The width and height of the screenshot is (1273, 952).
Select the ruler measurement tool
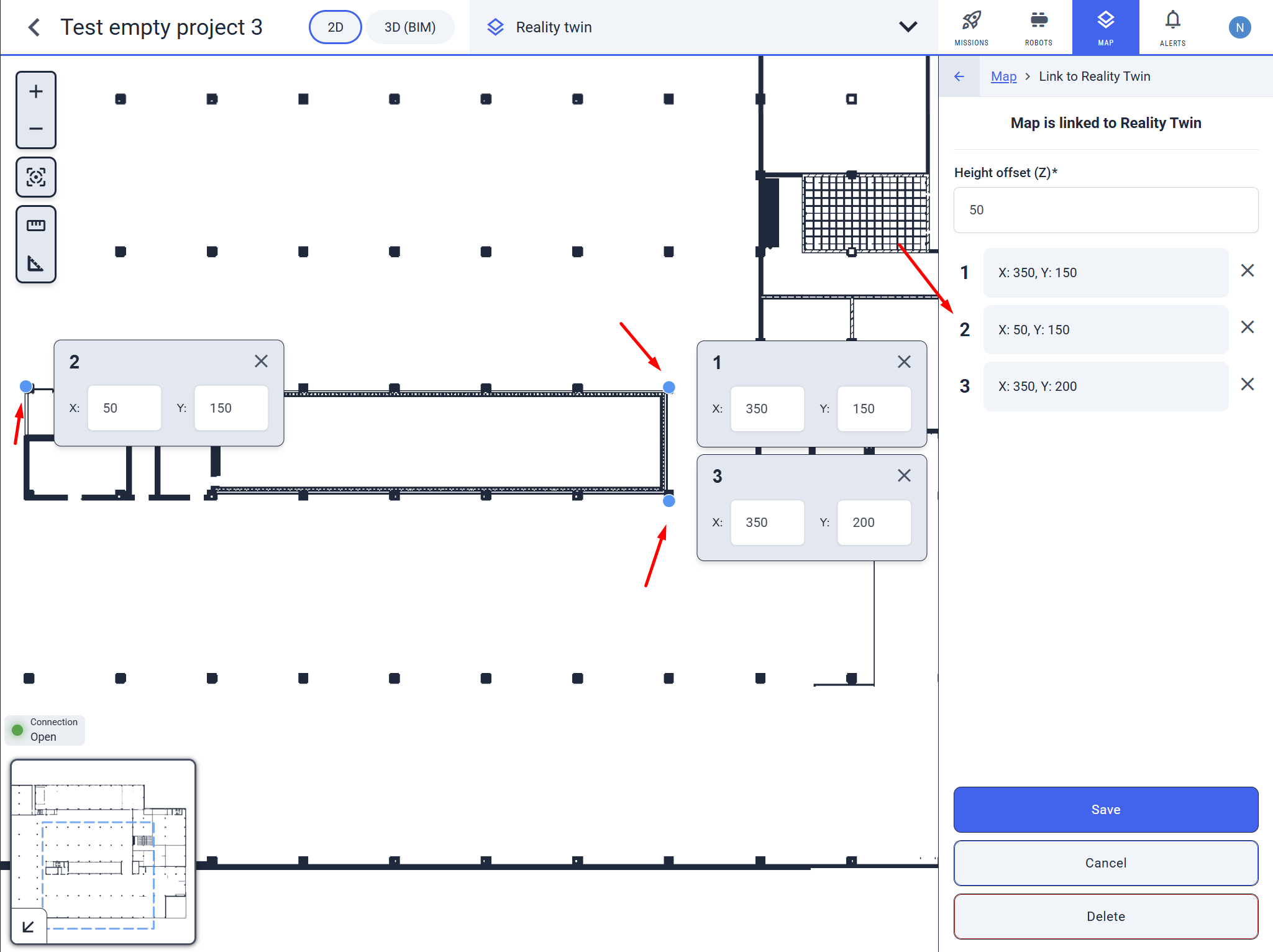[36, 226]
